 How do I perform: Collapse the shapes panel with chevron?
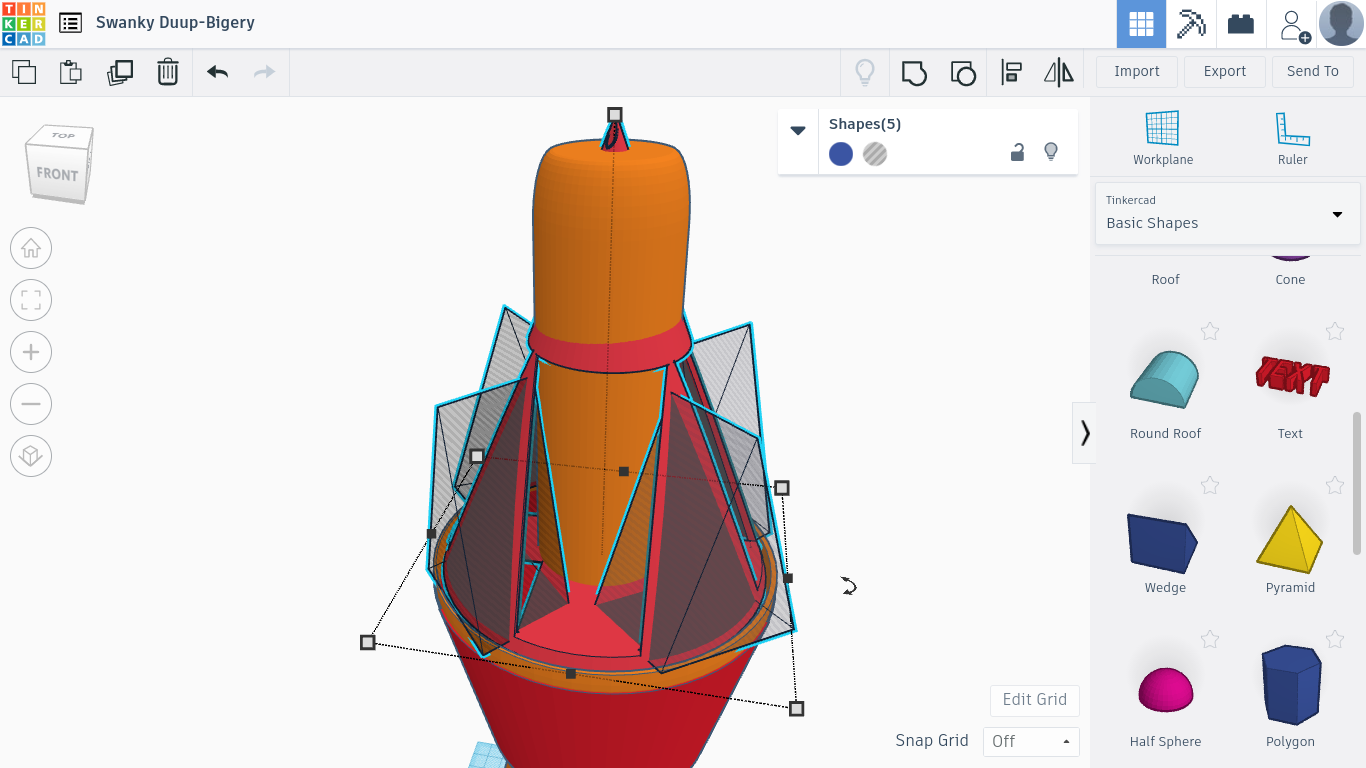click(1084, 433)
